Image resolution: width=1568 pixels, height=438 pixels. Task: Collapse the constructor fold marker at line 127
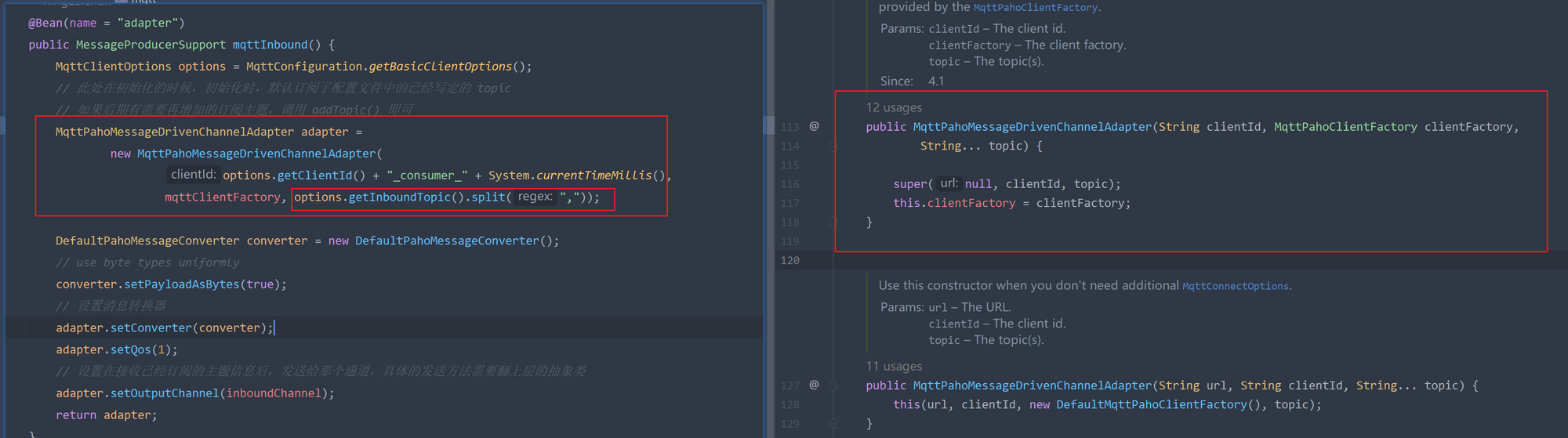click(x=833, y=386)
